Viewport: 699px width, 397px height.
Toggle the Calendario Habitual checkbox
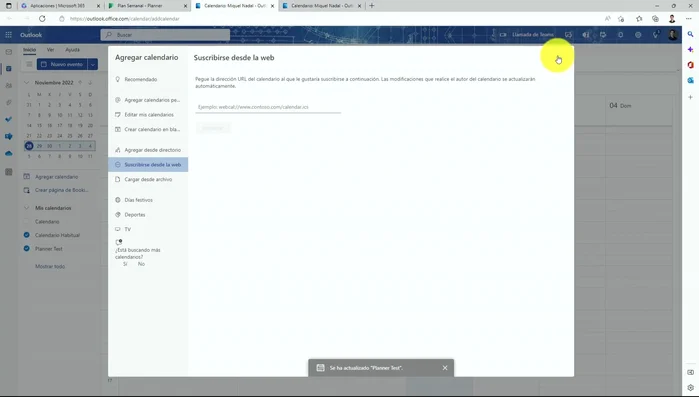(27, 235)
